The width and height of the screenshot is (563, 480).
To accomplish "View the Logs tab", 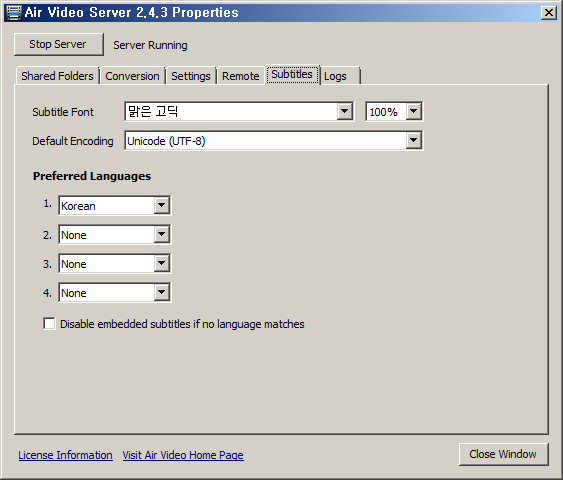I will coord(339,76).
